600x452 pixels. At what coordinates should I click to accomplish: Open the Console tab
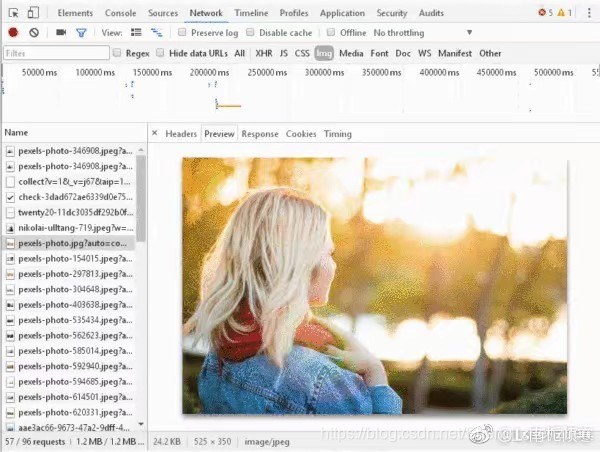click(x=121, y=13)
